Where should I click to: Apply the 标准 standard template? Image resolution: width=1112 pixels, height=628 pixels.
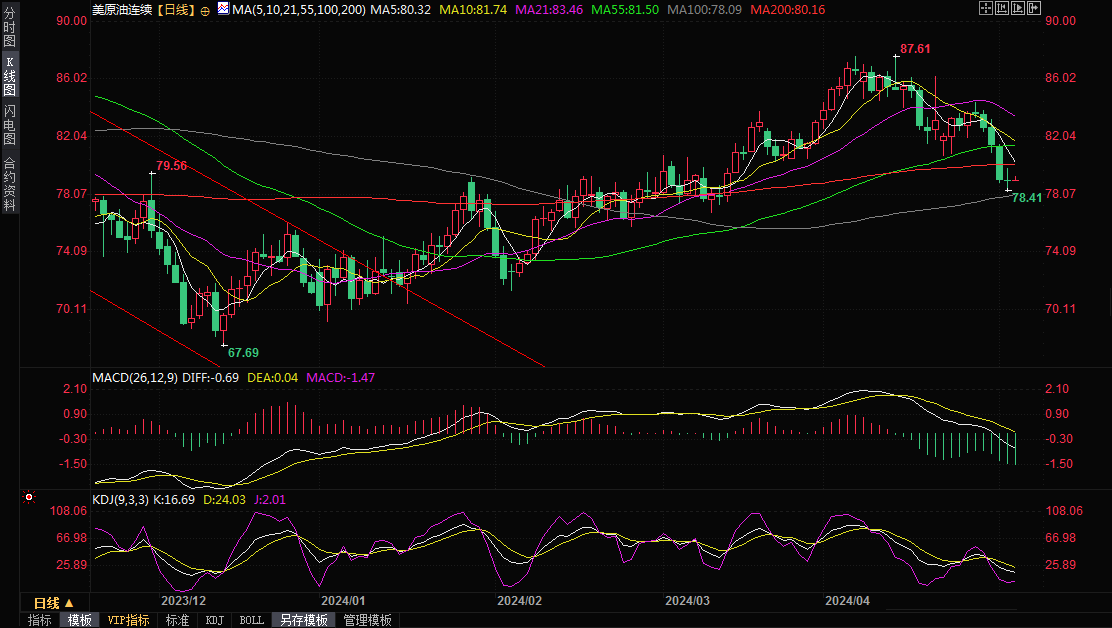click(177, 620)
